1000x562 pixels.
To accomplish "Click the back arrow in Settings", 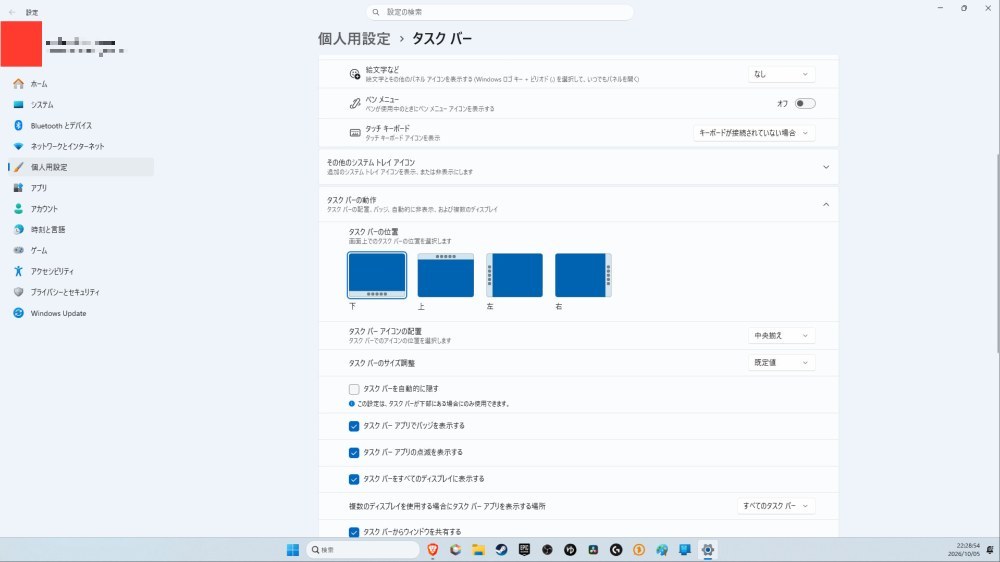I will point(12,12).
